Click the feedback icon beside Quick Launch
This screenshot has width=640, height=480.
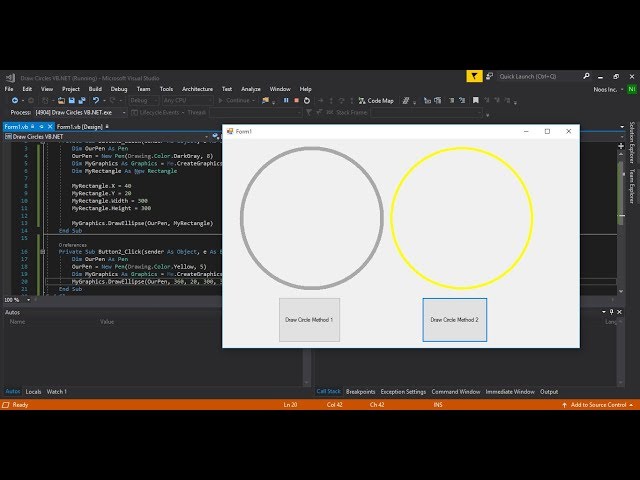pyautogui.click(x=489, y=76)
